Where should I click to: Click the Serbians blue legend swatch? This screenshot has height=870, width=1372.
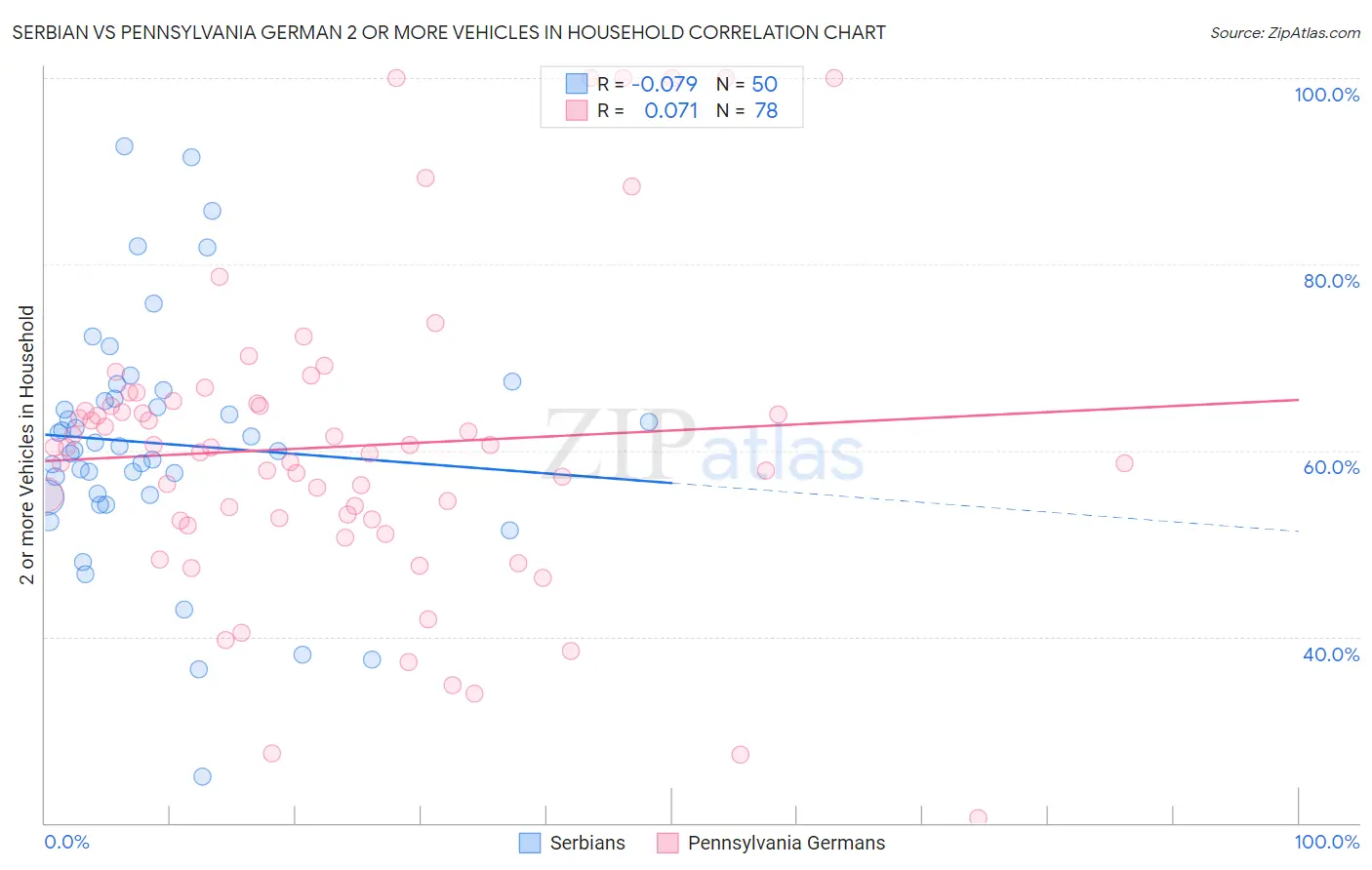pos(530,843)
